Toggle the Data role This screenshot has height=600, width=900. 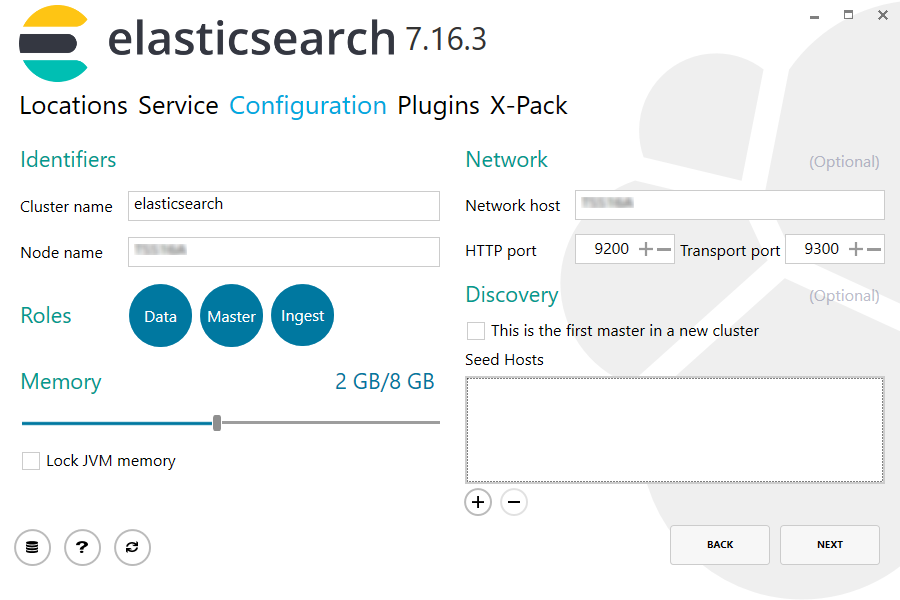point(160,315)
